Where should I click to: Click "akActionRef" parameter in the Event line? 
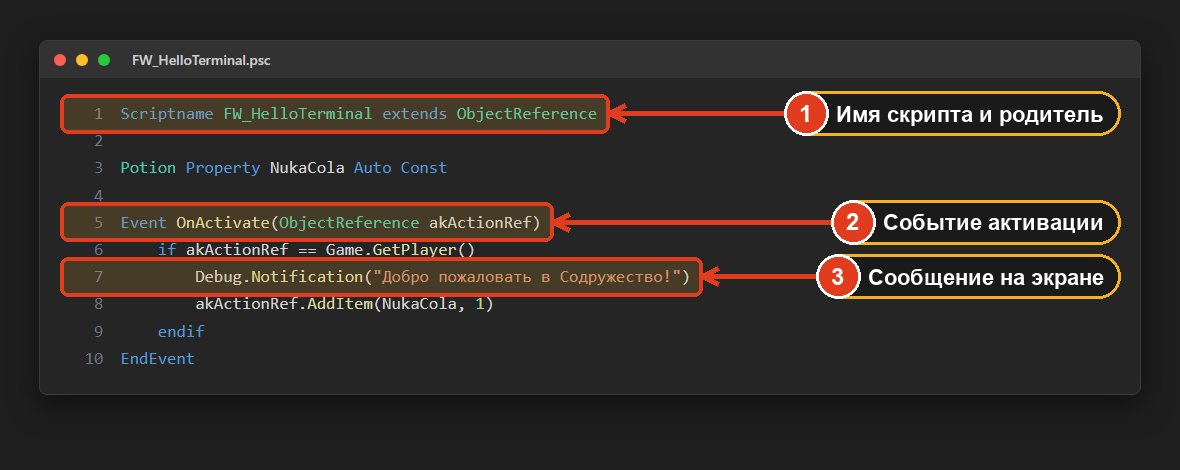(479, 223)
